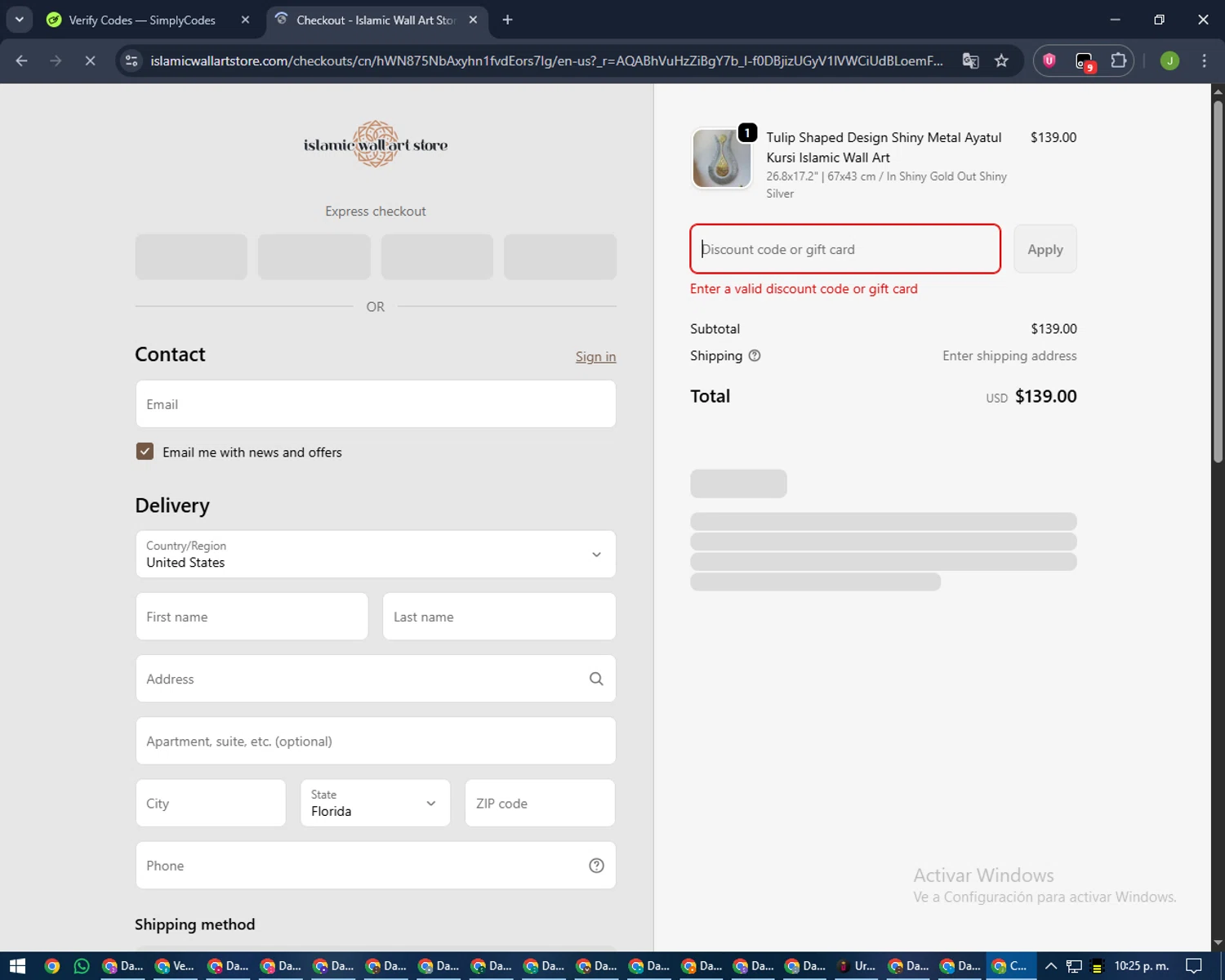Image resolution: width=1225 pixels, height=980 pixels.
Task: Click the browser forward arrow
Action: click(x=56, y=60)
